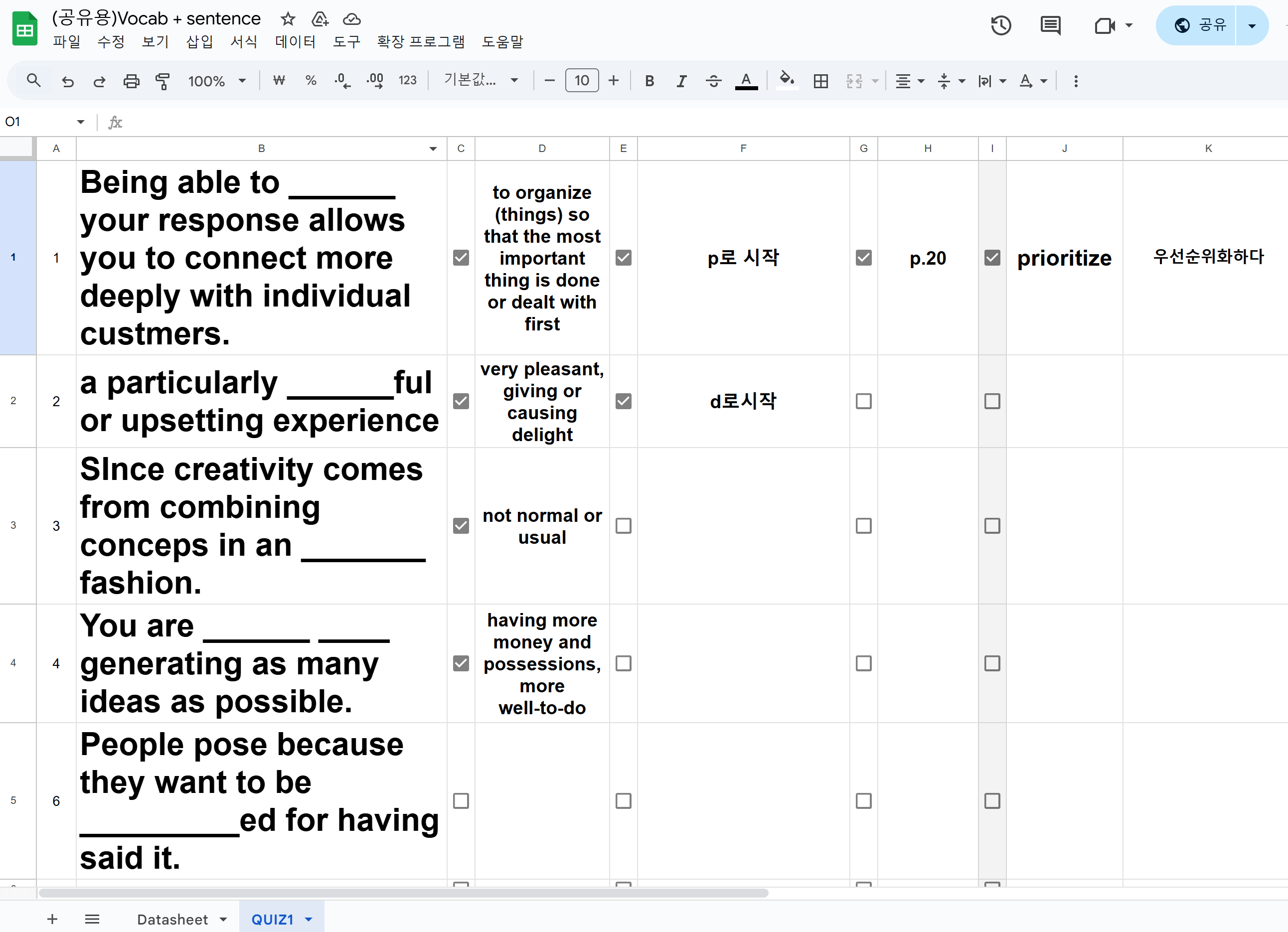Apply italic formatting
Image resolution: width=1288 pixels, height=932 pixels.
click(x=681, y=81)
